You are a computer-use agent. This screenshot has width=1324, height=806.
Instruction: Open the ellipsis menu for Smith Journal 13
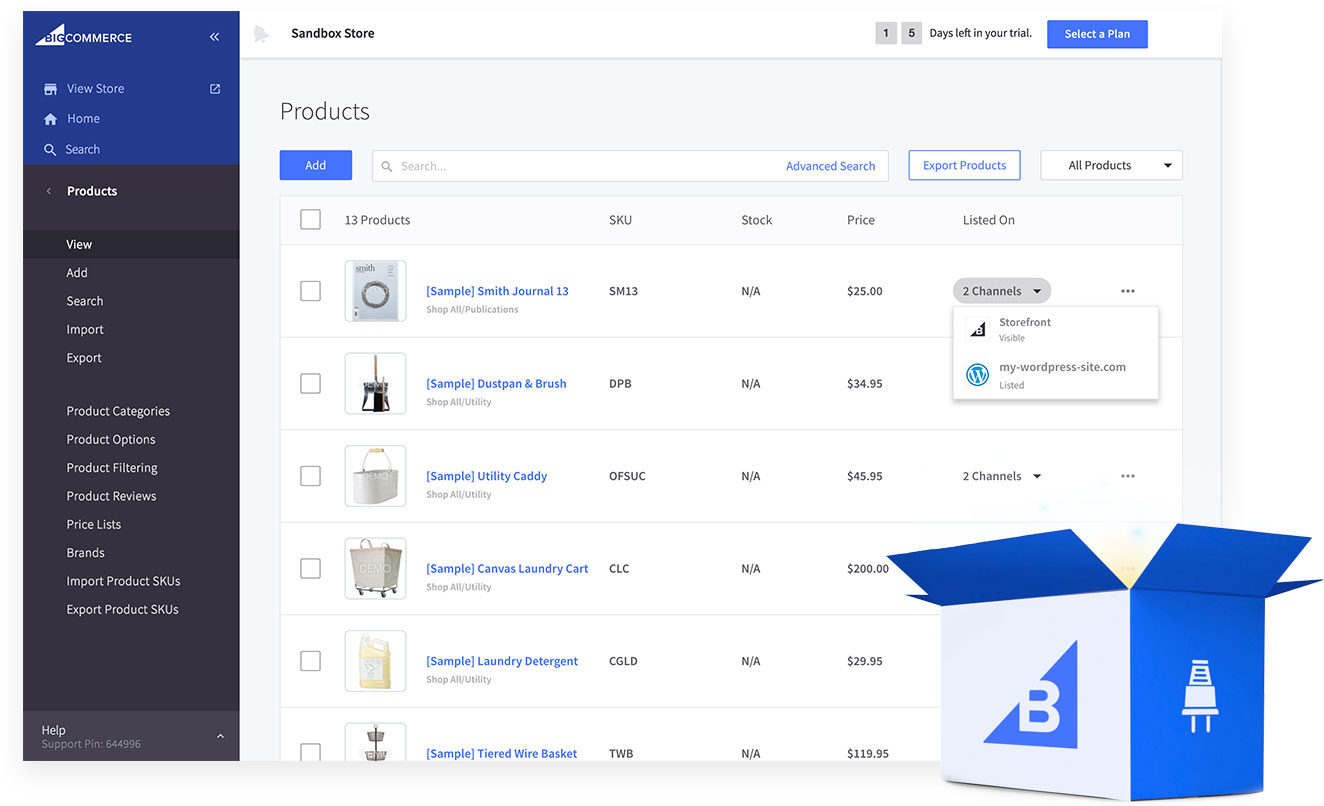point(1128,291)
